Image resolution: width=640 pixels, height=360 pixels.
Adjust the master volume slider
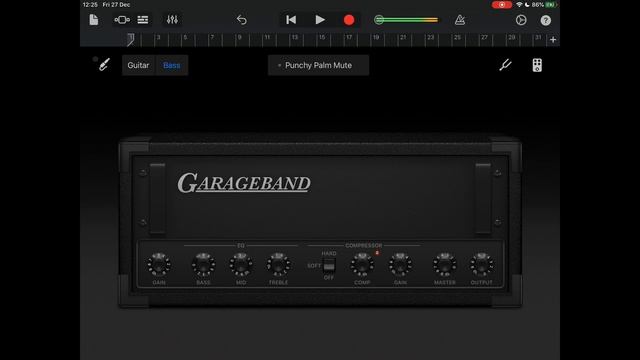tap(407, 20)
